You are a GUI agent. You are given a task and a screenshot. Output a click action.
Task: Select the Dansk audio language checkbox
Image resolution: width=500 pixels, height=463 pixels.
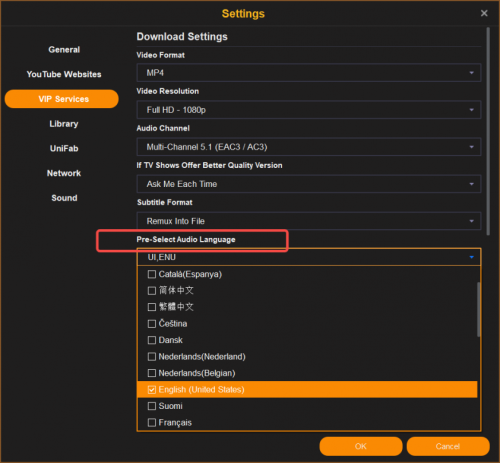coord(152,340)
